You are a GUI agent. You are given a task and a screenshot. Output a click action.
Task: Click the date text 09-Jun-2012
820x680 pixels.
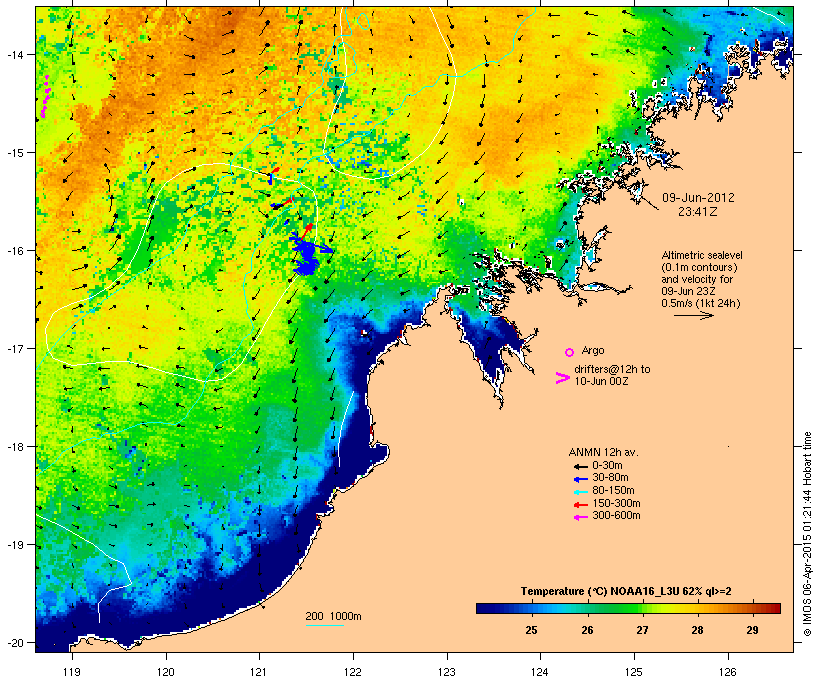coord(698,198)
